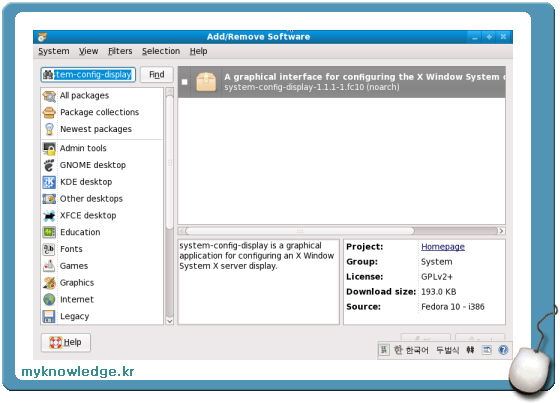
Task: Open the input method setup icon
Action: click(487, 350)
